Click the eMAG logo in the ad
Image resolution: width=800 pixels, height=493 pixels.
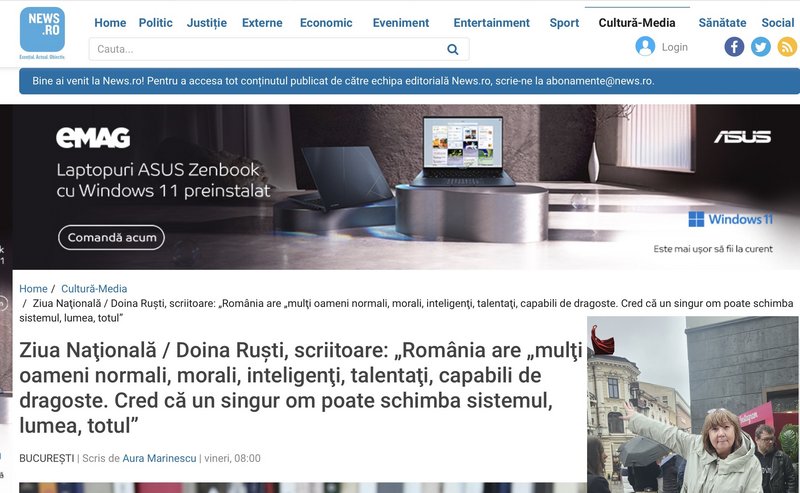click(x=93, y=138)
